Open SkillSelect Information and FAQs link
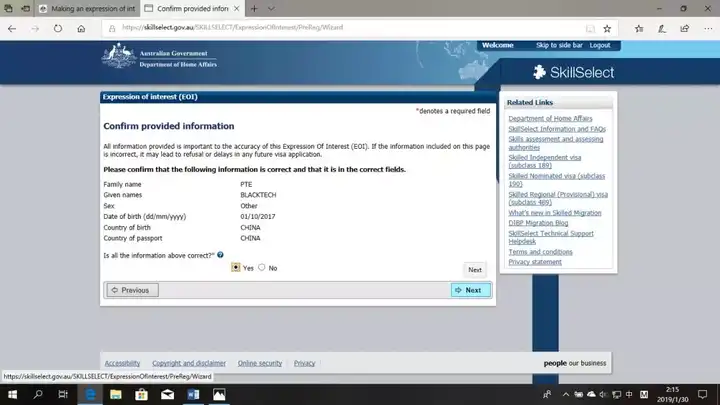This screenshot has height=405, width=720. pos(557,129)
